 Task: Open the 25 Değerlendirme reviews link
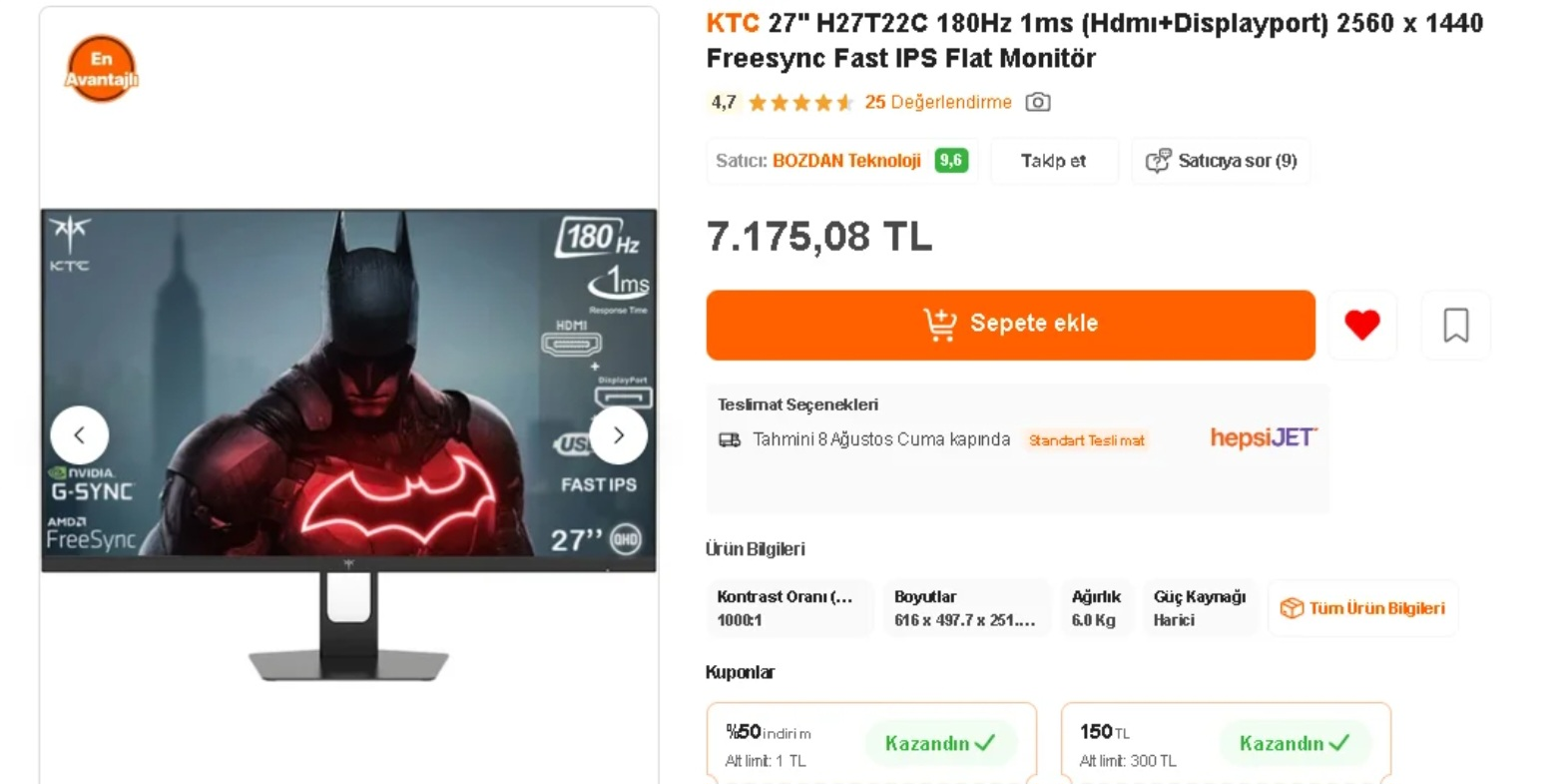coord(938,102)
